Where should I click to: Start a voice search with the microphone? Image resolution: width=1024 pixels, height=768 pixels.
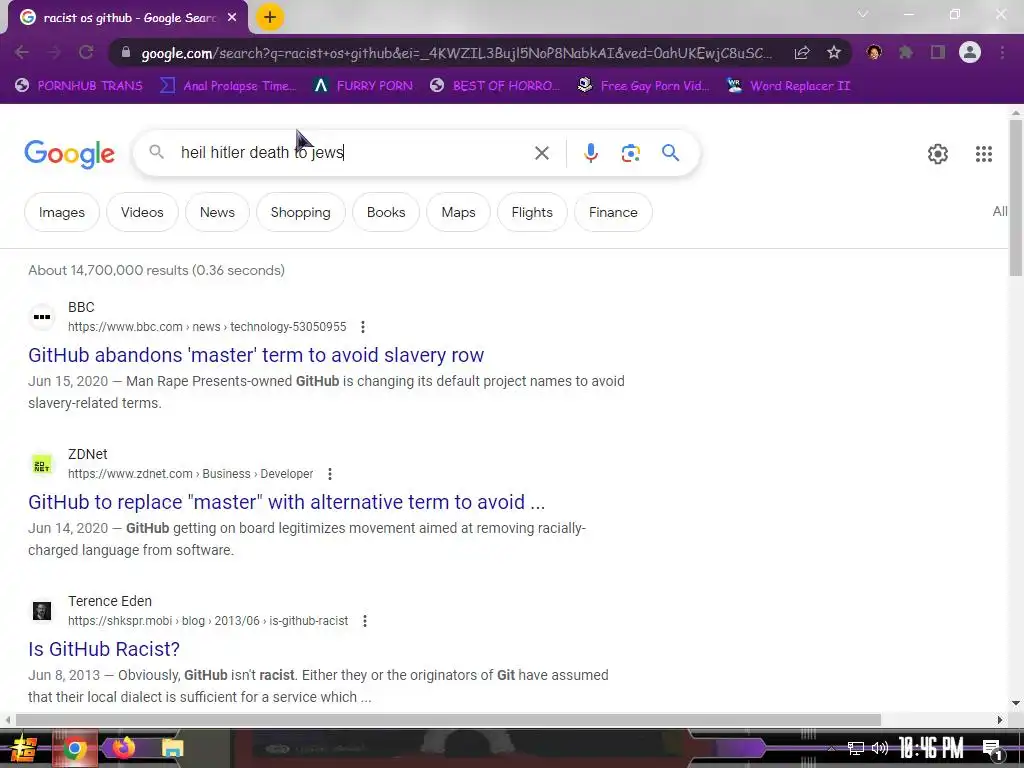[590, 153]
